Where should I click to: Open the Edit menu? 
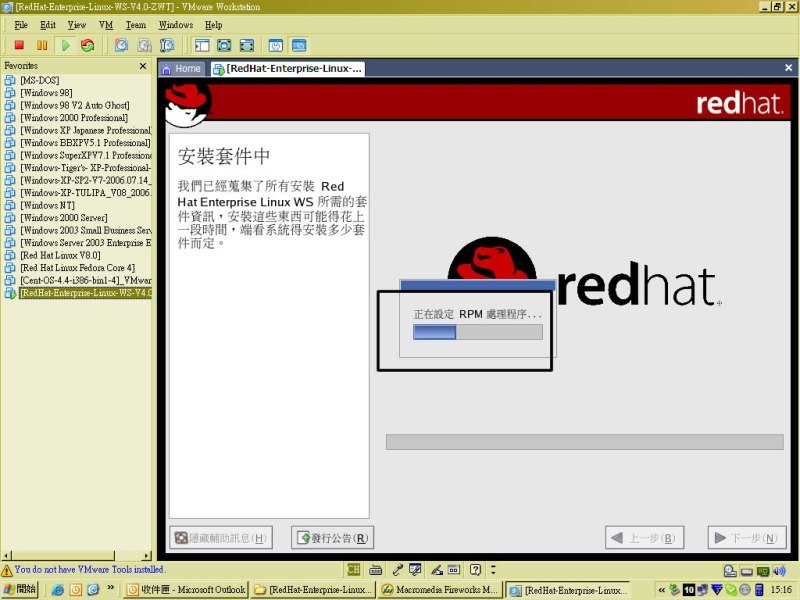pos(47,25)
